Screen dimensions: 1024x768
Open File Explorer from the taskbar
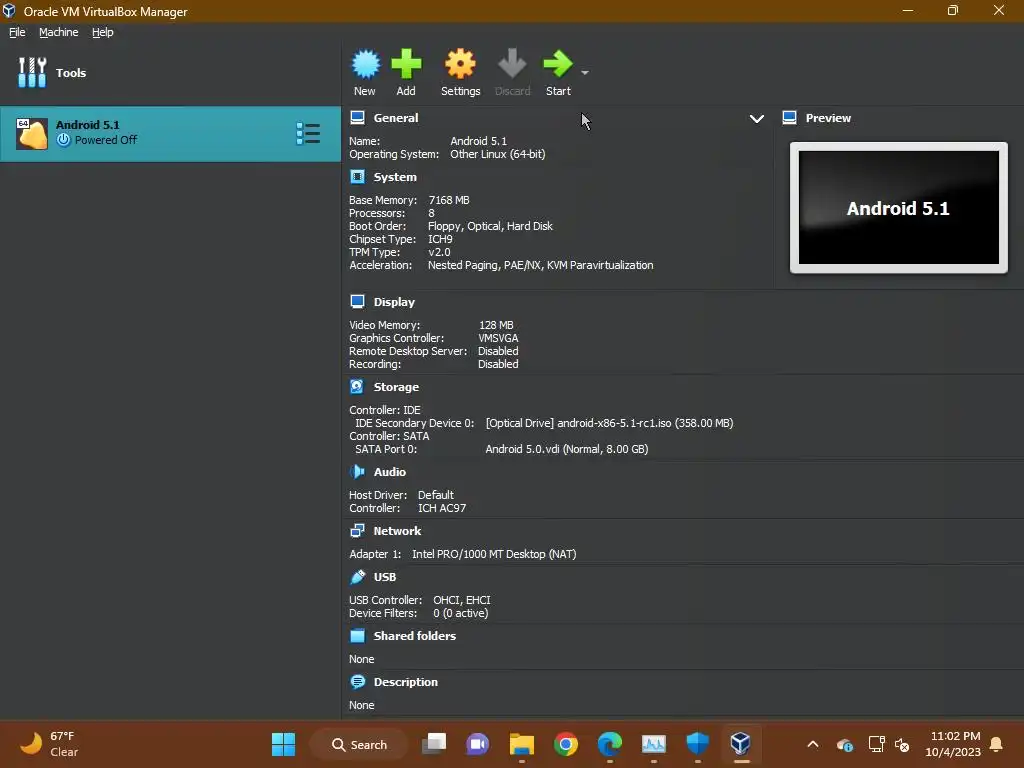[522, 744]
